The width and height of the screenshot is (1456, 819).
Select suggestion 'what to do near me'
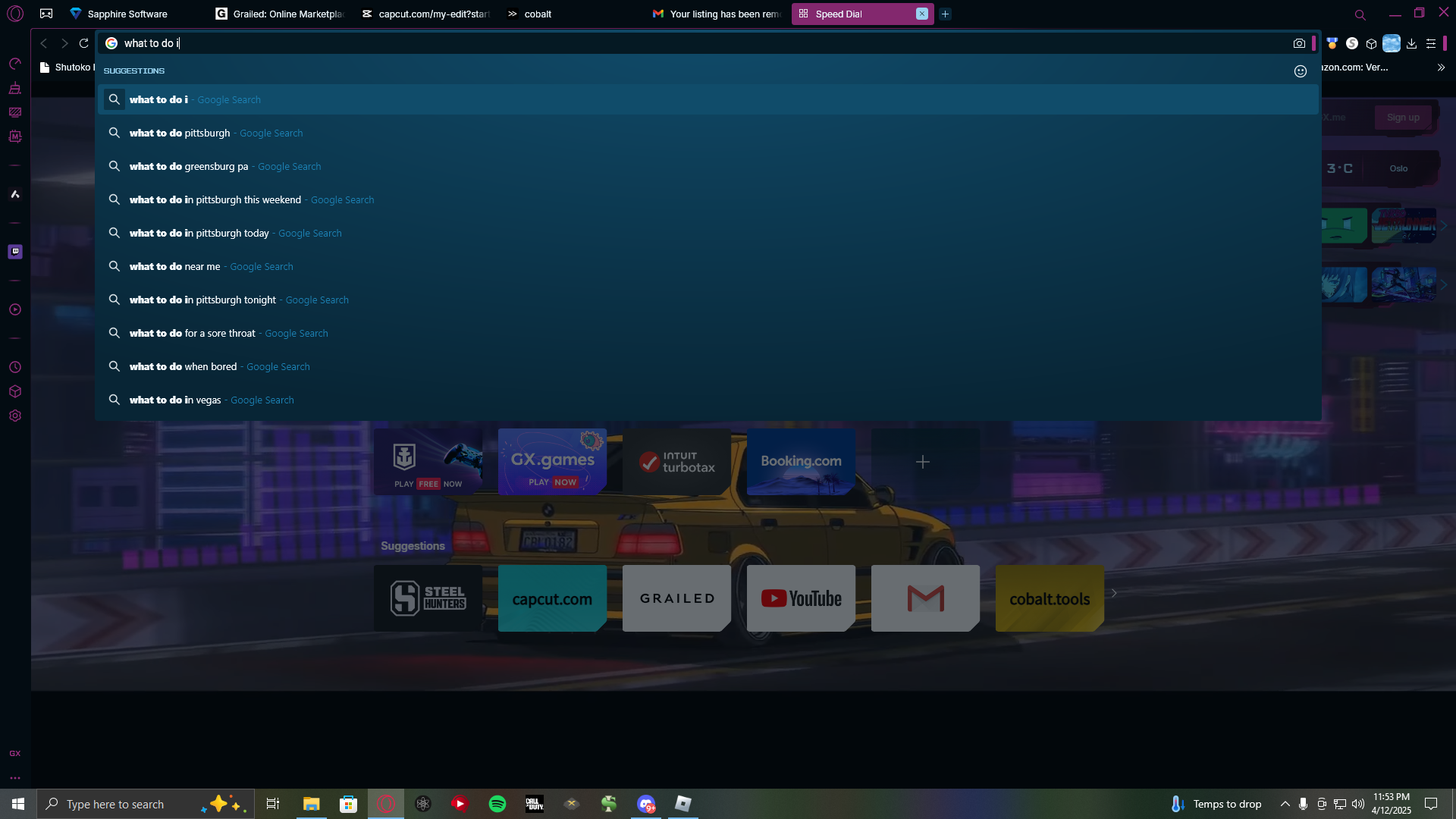[708, 266]
